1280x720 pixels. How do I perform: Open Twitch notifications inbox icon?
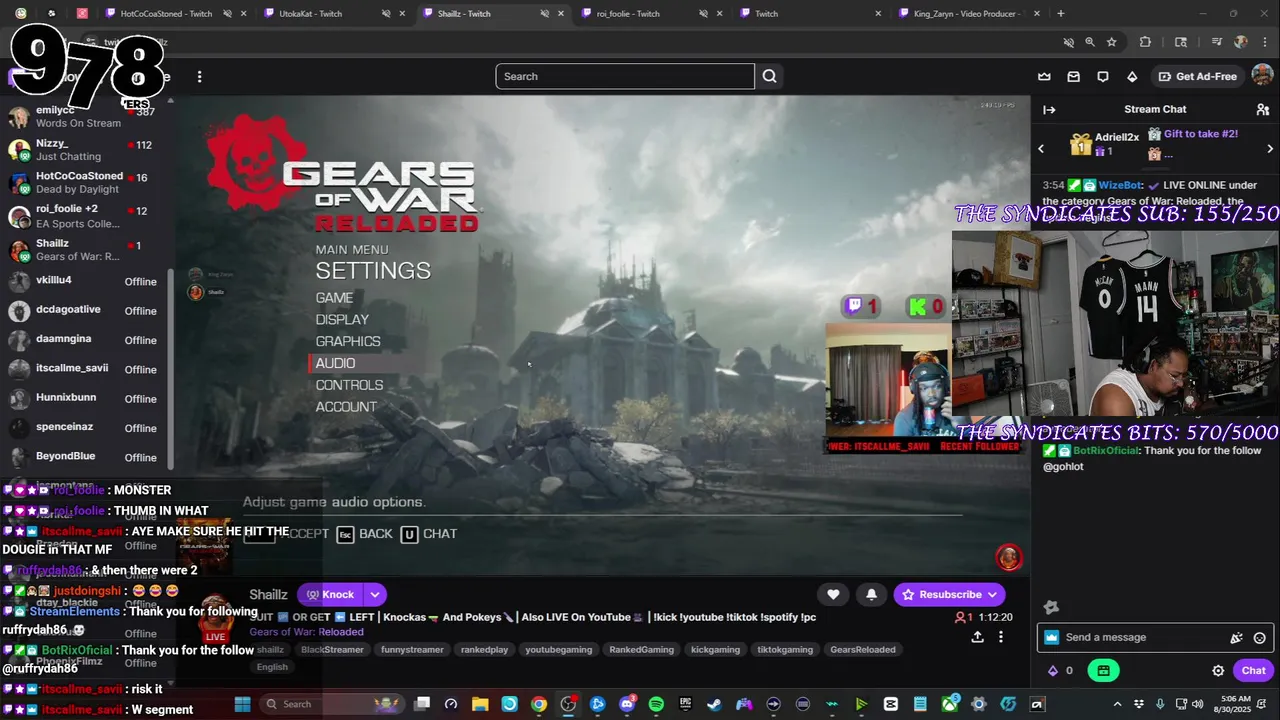tap(1073, 76)
